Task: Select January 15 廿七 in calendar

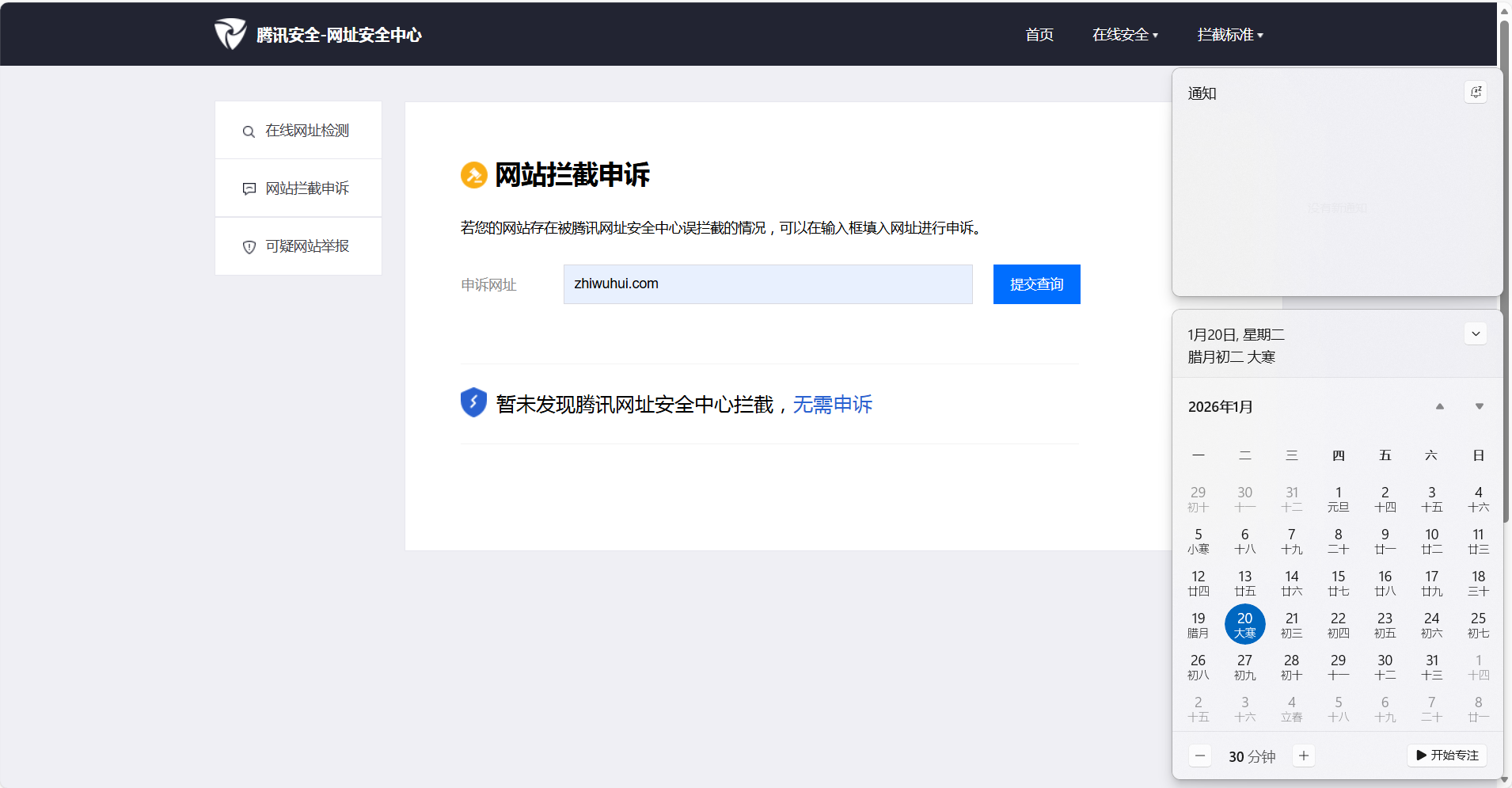Action: [1339, 583]
